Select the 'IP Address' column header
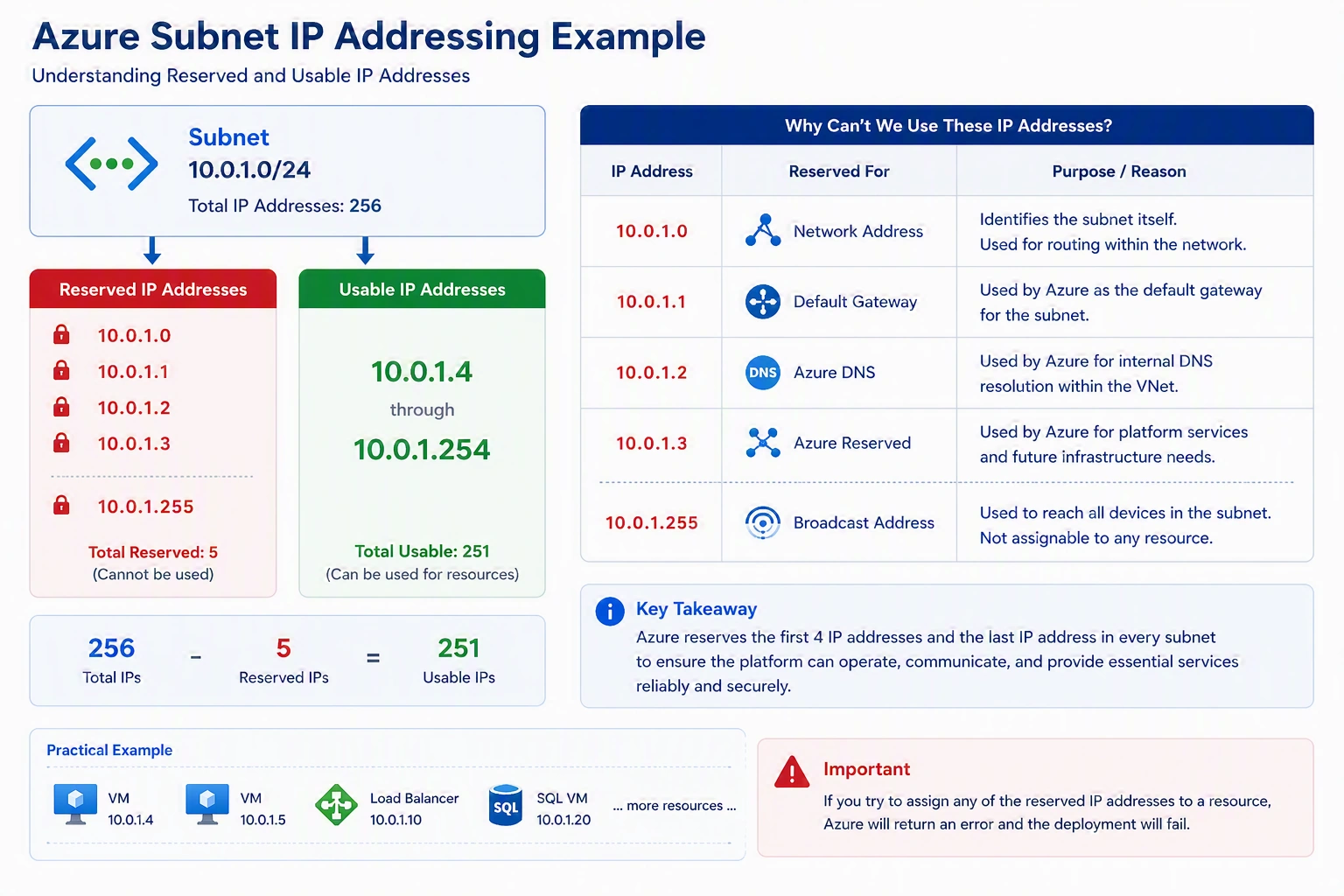Image resolution: width=1344 pixels, height=896 pixels. pos(652,171)
